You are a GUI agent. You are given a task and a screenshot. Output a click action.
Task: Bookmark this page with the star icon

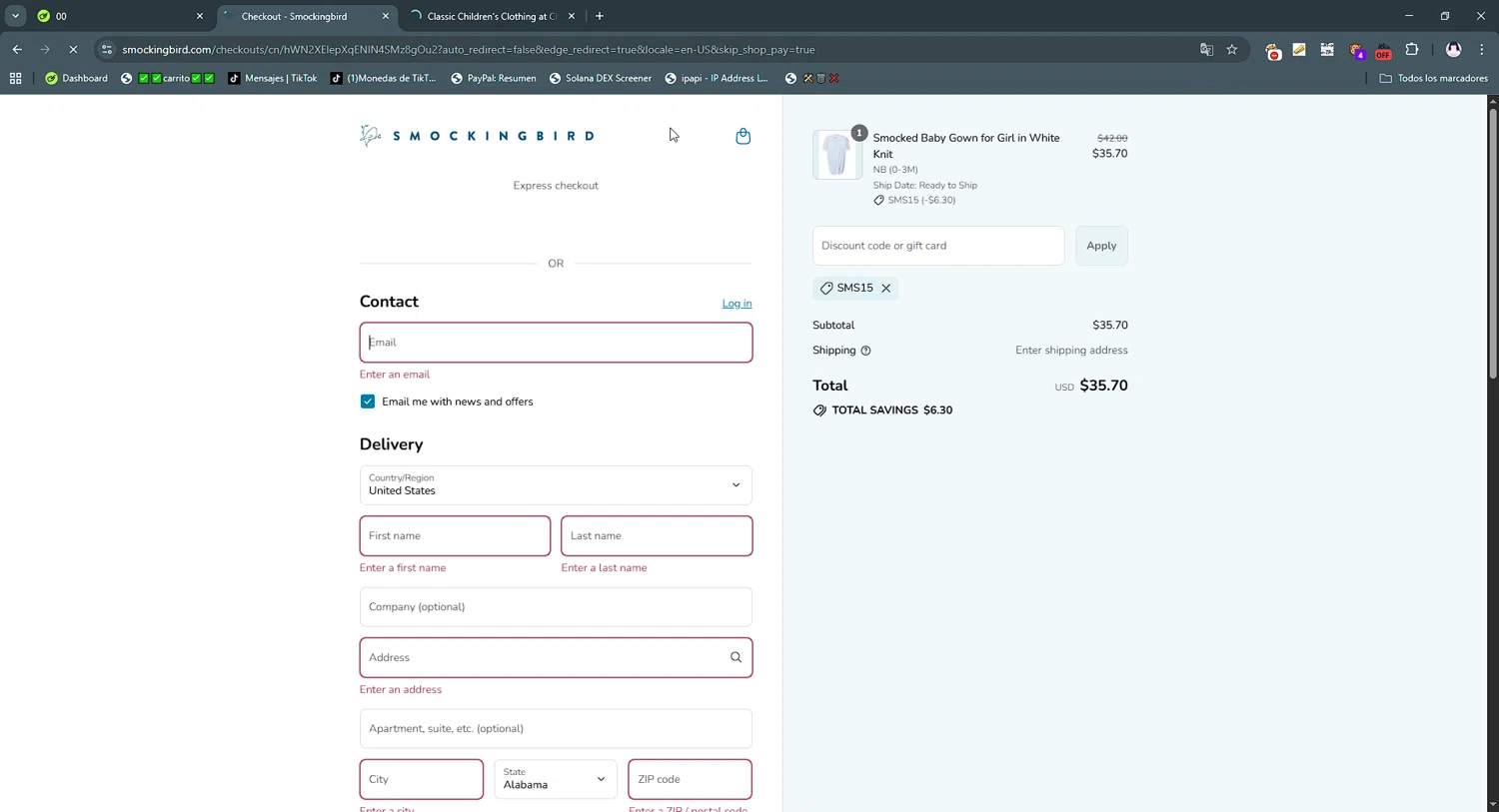(1232, 49)
